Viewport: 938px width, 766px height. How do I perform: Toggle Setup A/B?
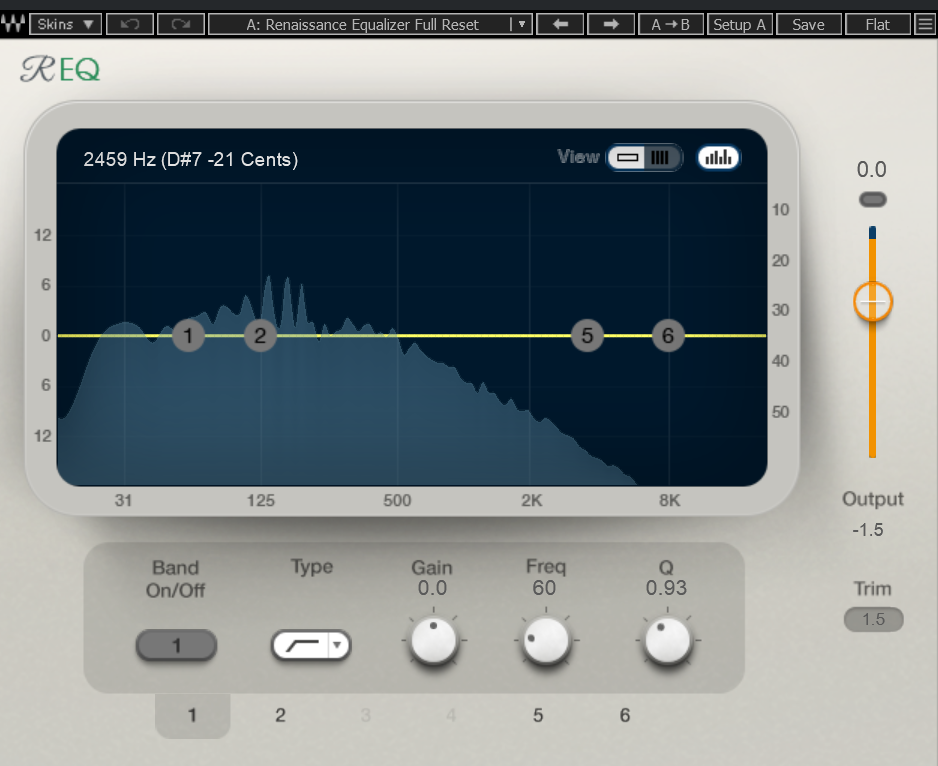pyautogui.click(x=739, y=25)
